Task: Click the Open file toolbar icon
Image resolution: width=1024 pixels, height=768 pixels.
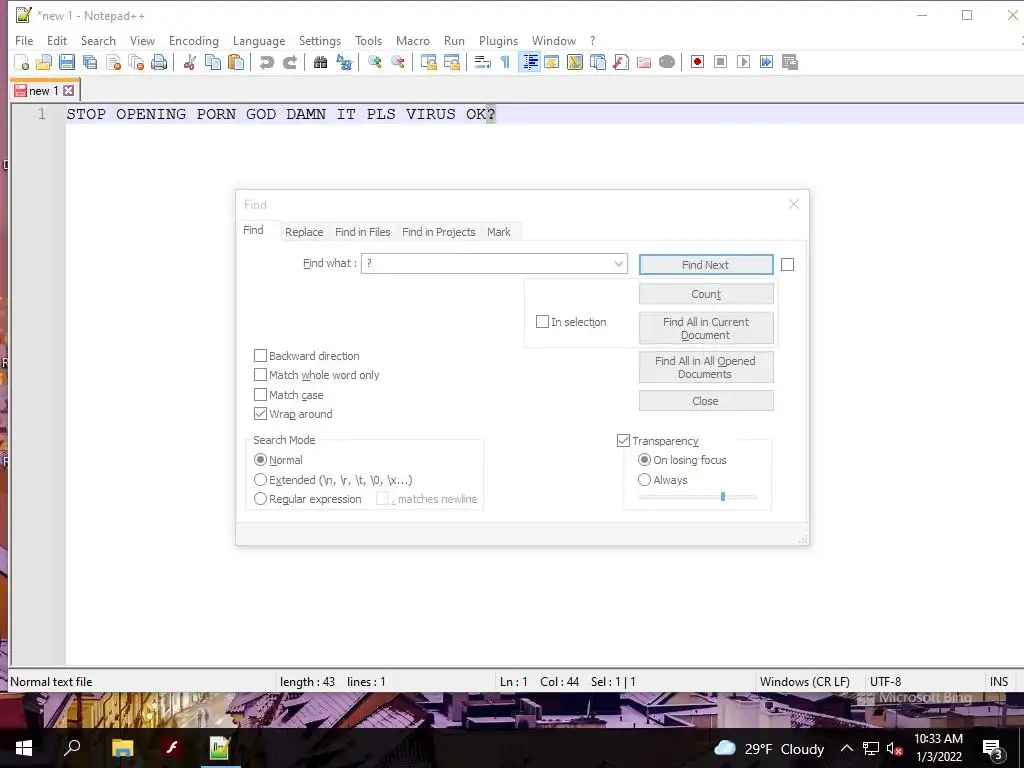Action: (44, 62)
